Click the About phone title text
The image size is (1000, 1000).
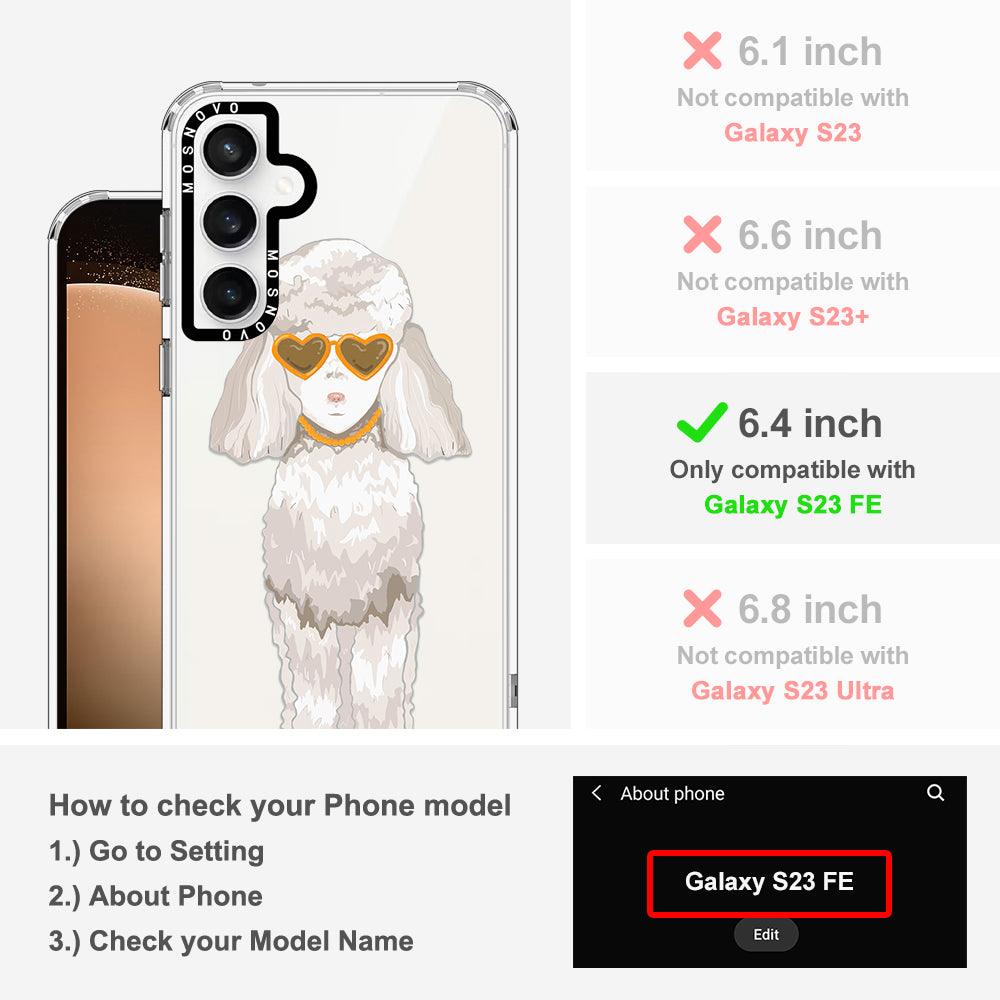(672, 793)
